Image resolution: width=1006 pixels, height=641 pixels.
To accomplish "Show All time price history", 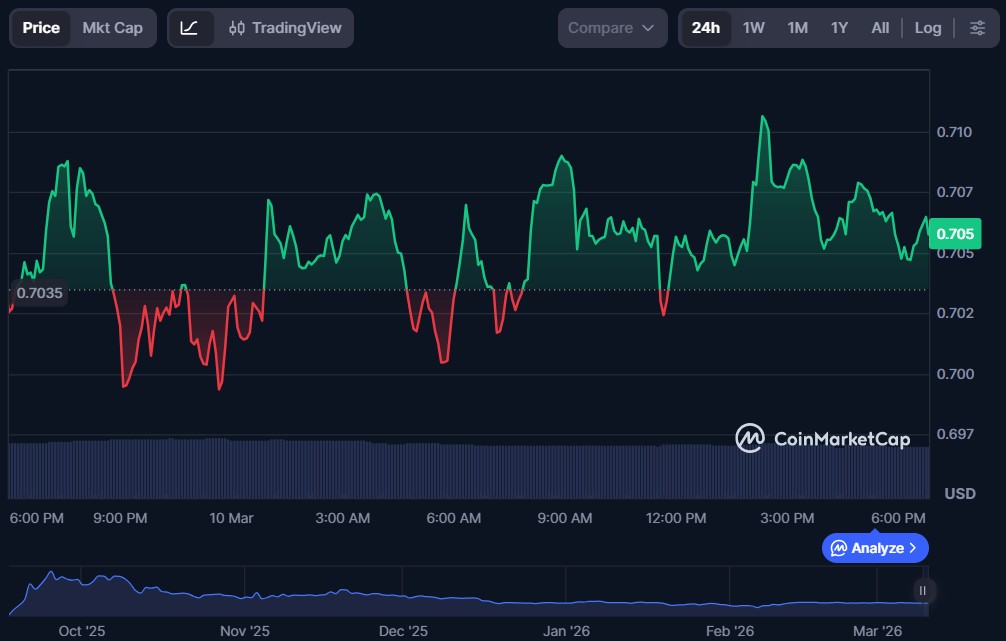I will (880, 28).
